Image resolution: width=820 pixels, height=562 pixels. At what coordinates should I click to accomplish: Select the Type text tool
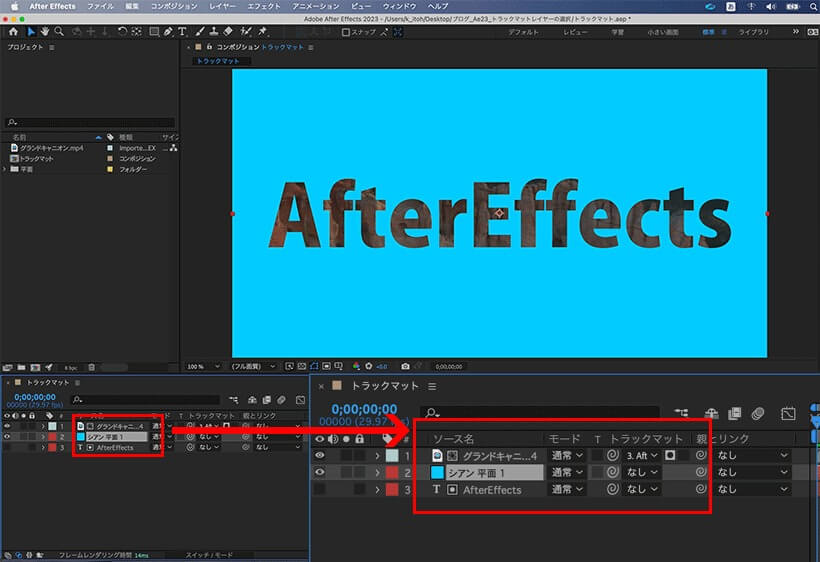pyautogui.click(x=182, y=32)
